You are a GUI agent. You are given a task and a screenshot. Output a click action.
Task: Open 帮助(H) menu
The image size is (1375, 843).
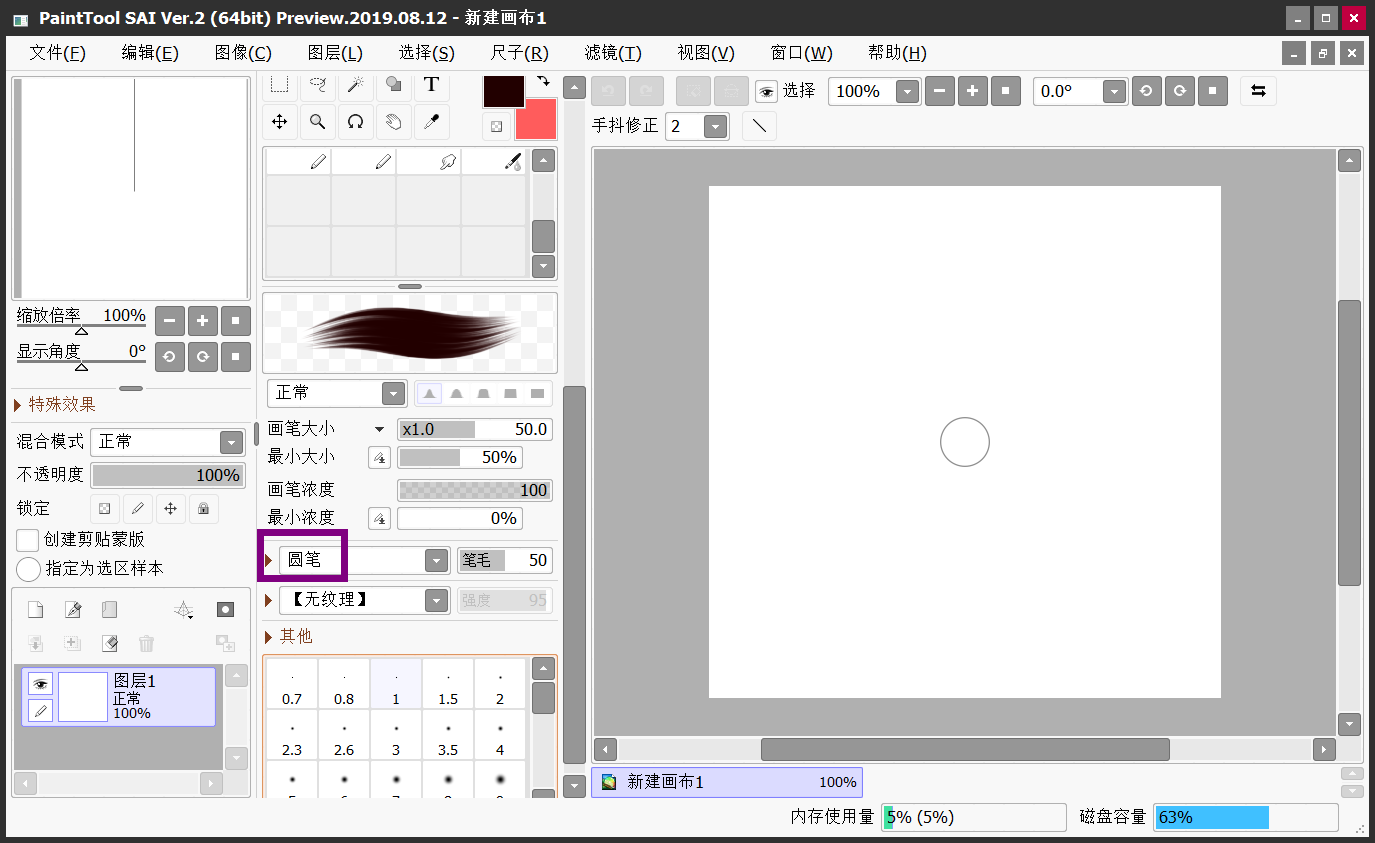897,53
